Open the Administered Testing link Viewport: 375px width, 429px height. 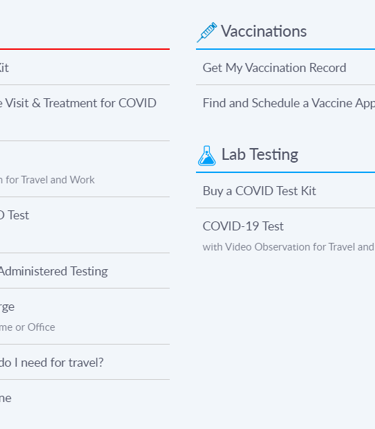(x=54, y=271)
